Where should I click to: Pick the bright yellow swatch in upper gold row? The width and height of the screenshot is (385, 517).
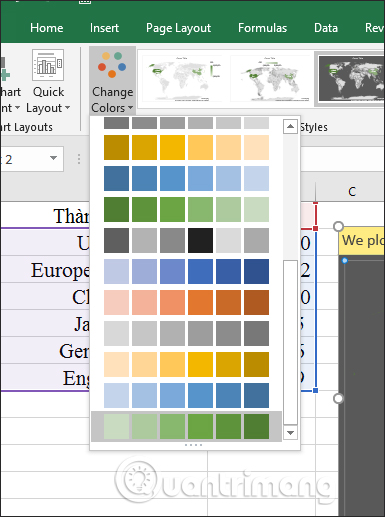(x=172, y=147)
